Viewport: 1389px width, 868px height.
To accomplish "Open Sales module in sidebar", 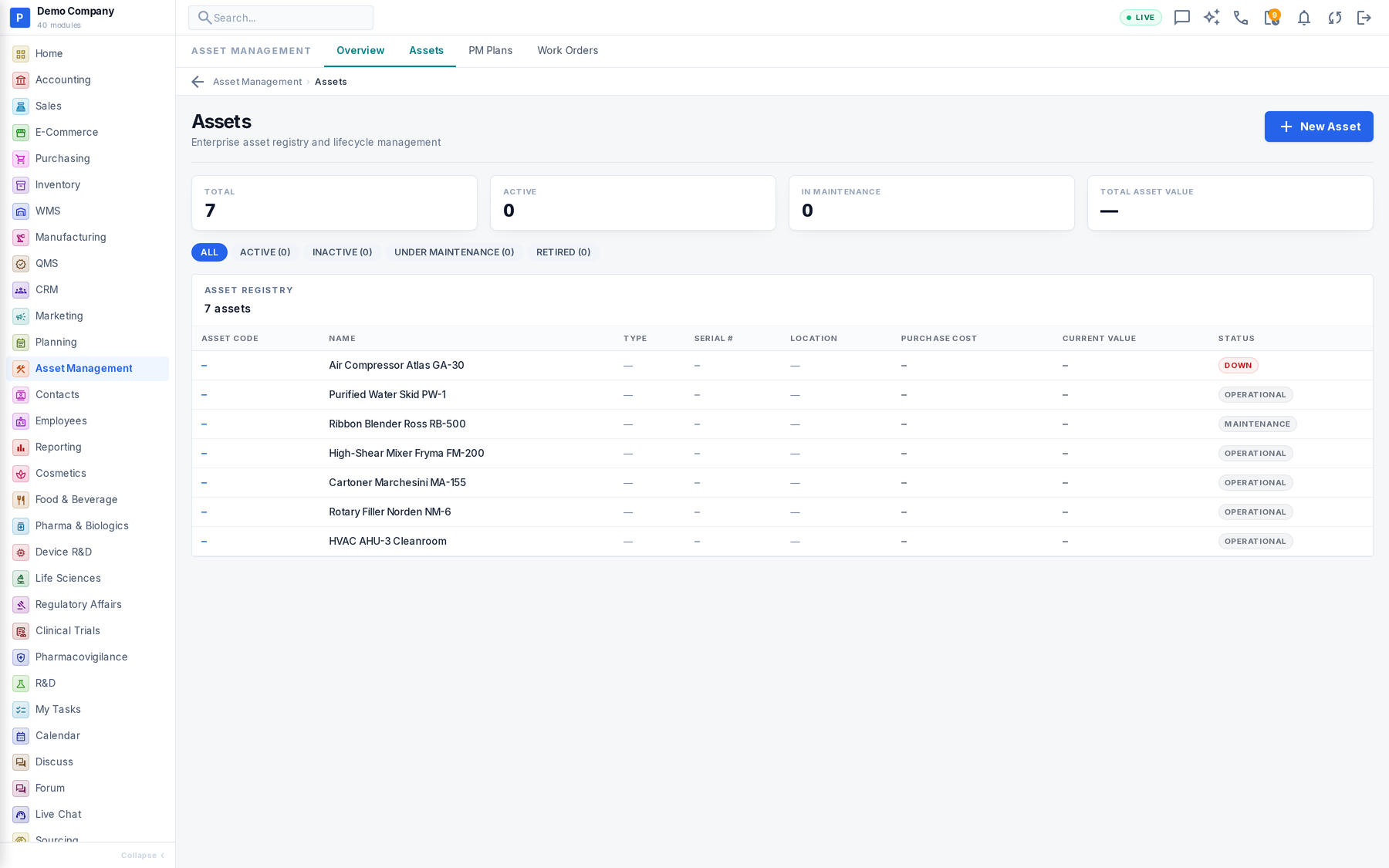I will pyautogui.click(x=87, y=106).
